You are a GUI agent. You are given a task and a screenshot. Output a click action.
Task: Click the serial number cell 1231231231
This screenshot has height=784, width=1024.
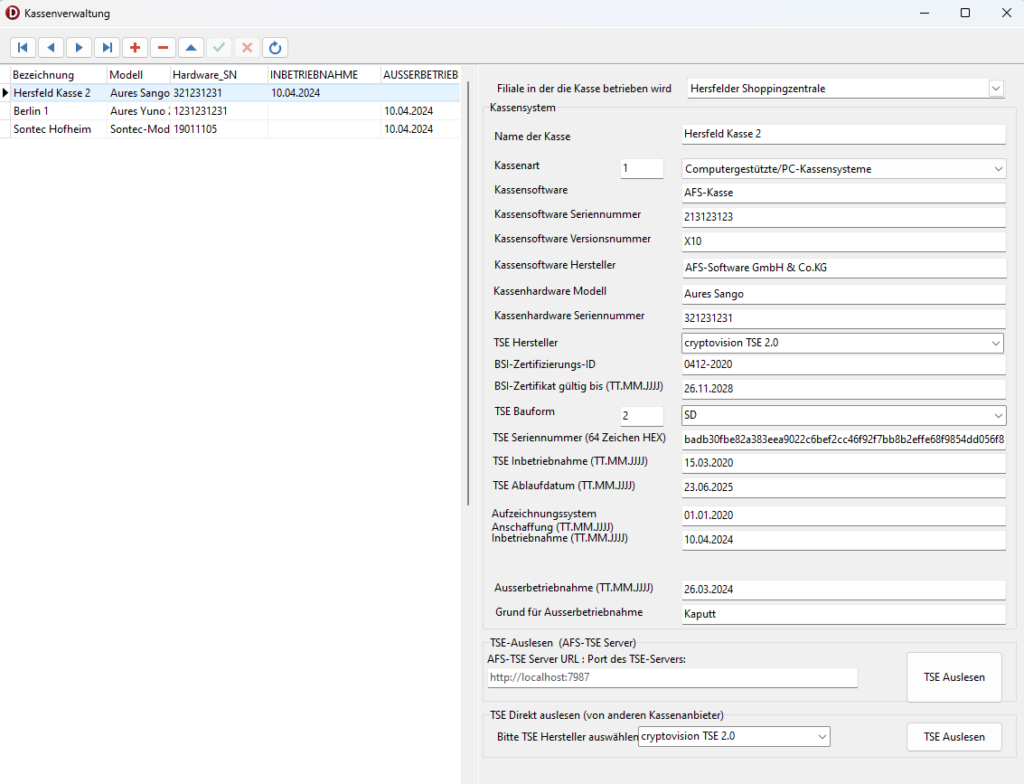pos(219,111)
